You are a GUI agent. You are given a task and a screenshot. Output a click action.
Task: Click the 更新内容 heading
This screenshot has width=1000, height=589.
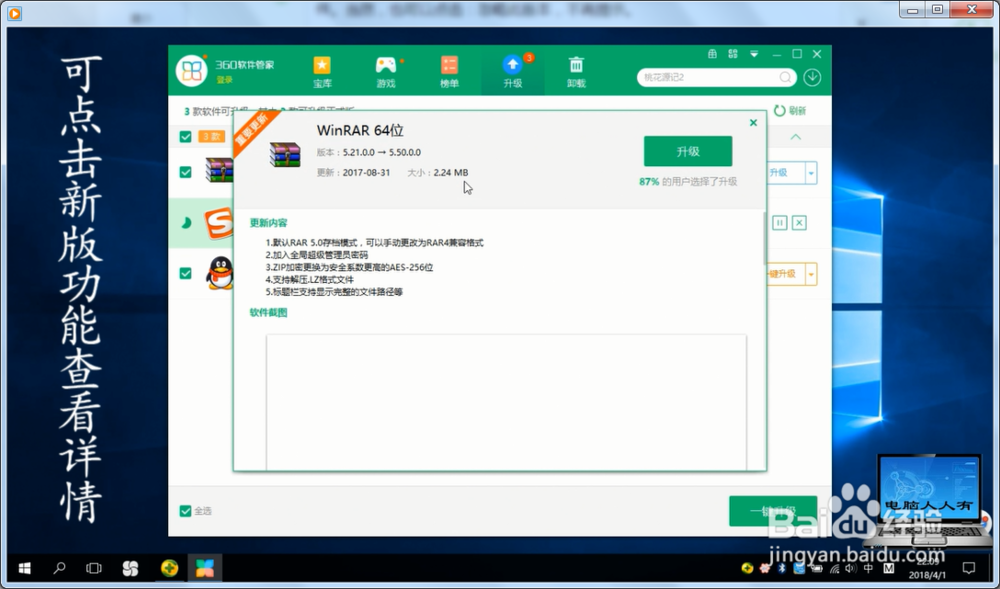pyautogui.click(x=268, y=223)
